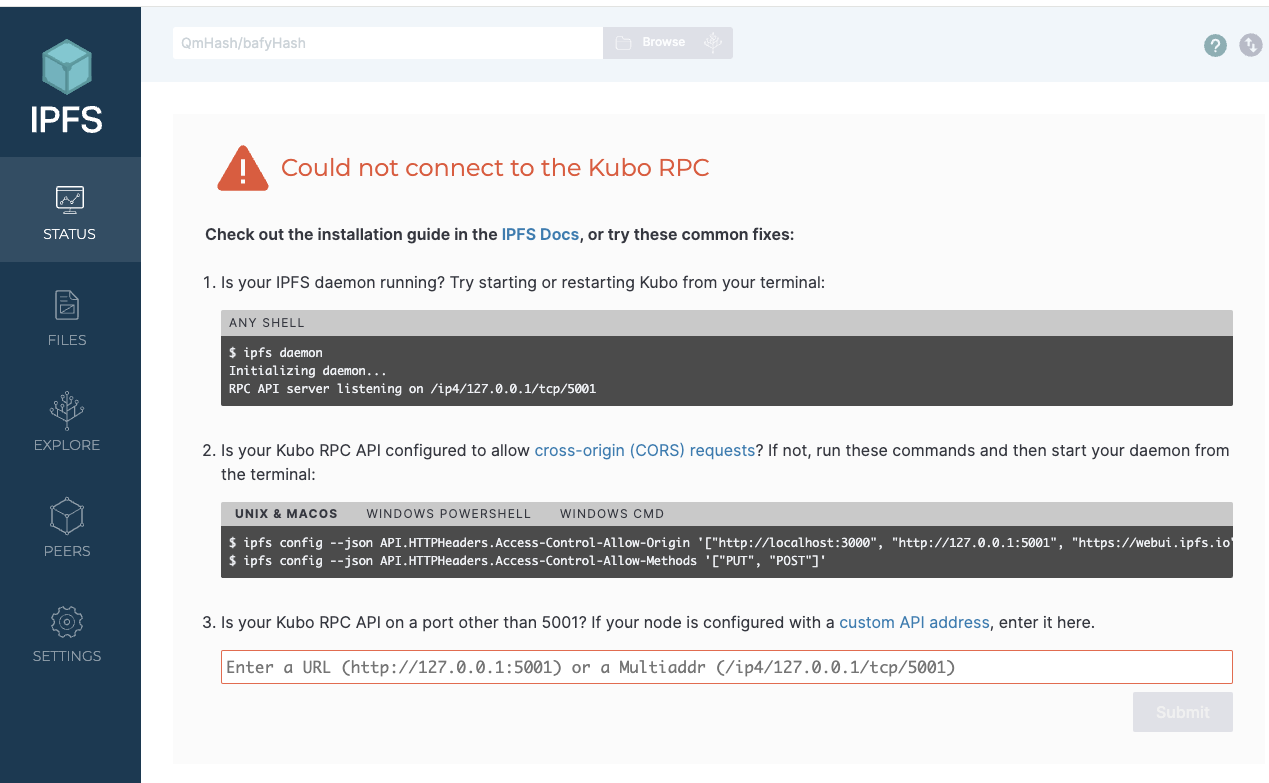Screen dimensions: 1269x783
Task: Open Explore via its IPLD tree icon
Action: [x=67, y=411]
